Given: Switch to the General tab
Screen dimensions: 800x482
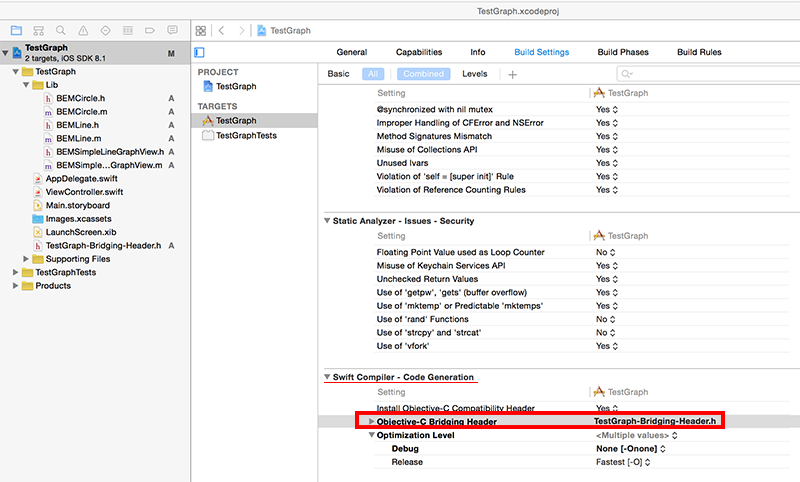Looking at the screenshot, I should click(x=352, y=52).
